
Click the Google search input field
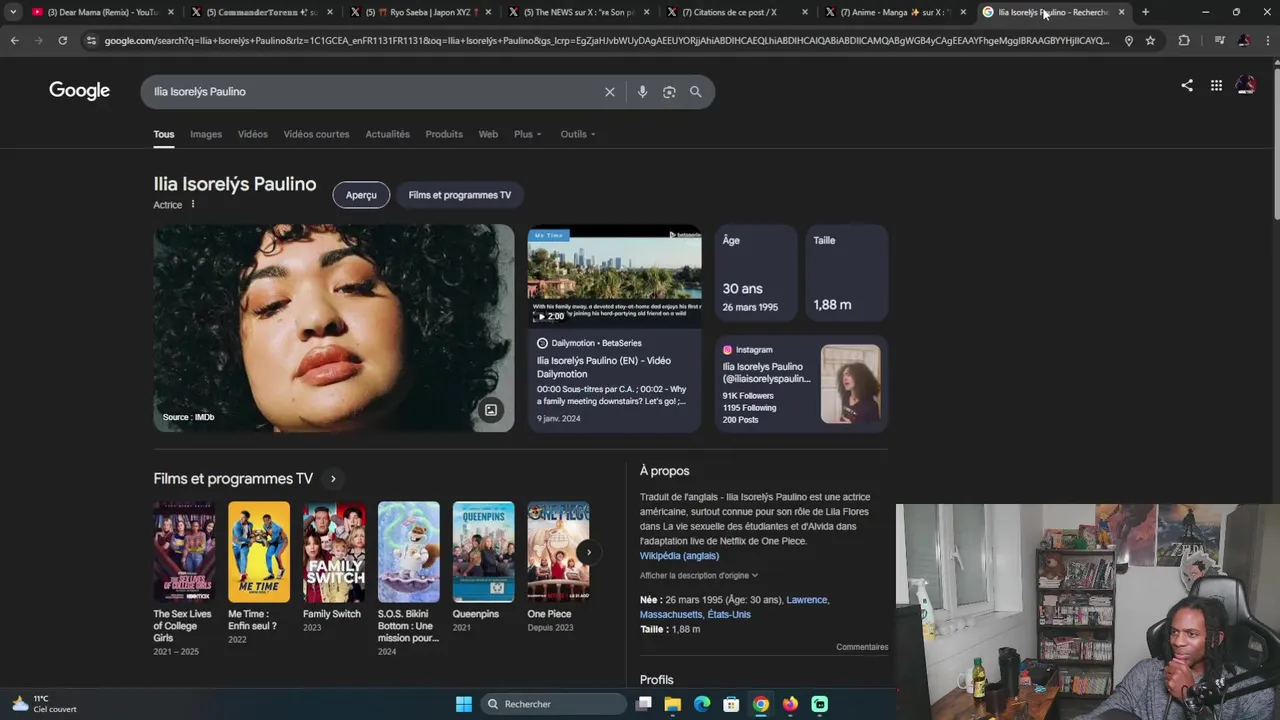click(x=375, y=91)
